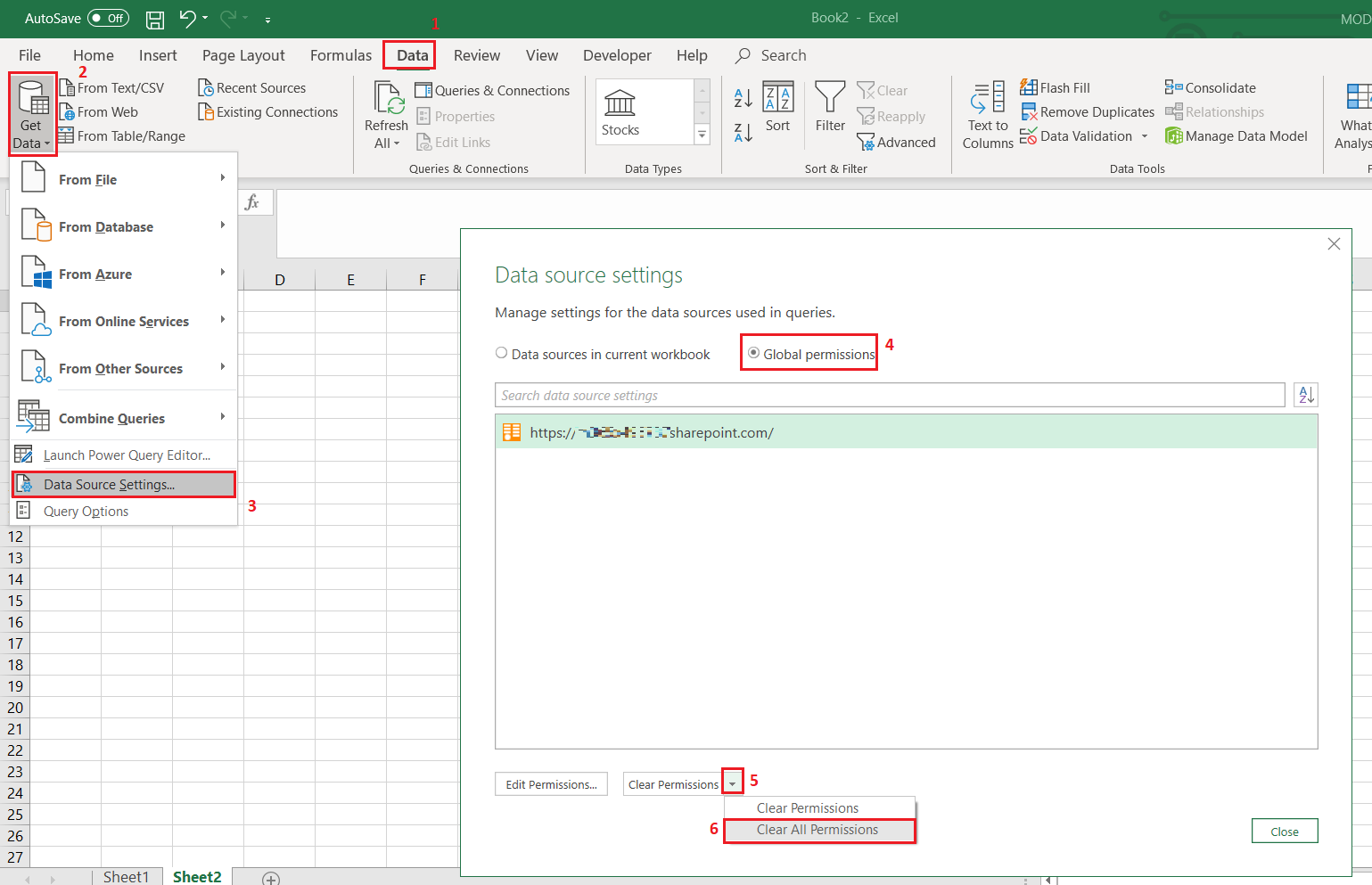Click Sort A to Z icon

743,98
